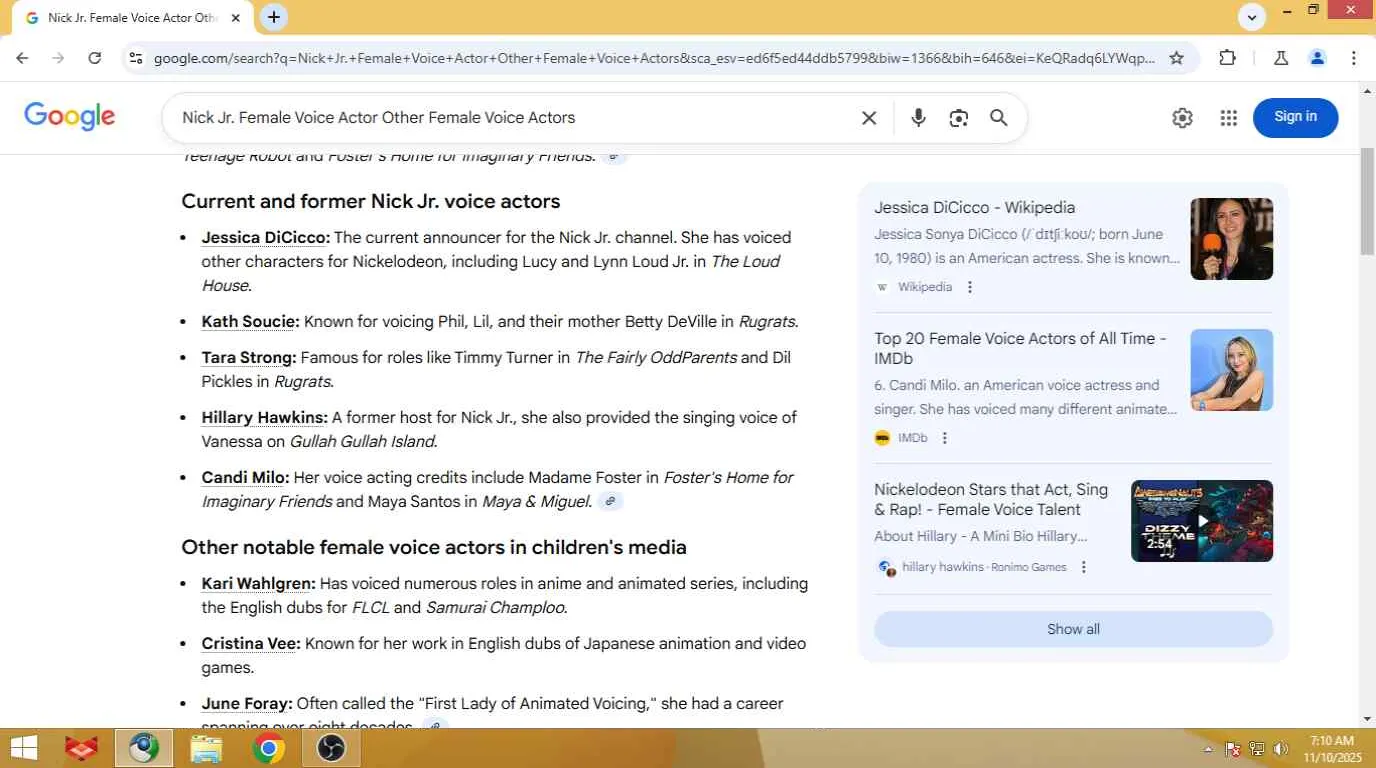Expand the tab search dropdown arrow
Image resolution: width=1376 pixels, height=768 pixels.
1252,17
